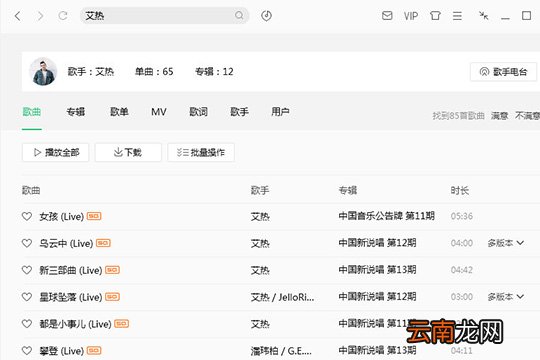Viewport: 540px width, 360px height.
Task: Click SQ badge next to 星球坠落 (Live)
Action: coord(112,297)
